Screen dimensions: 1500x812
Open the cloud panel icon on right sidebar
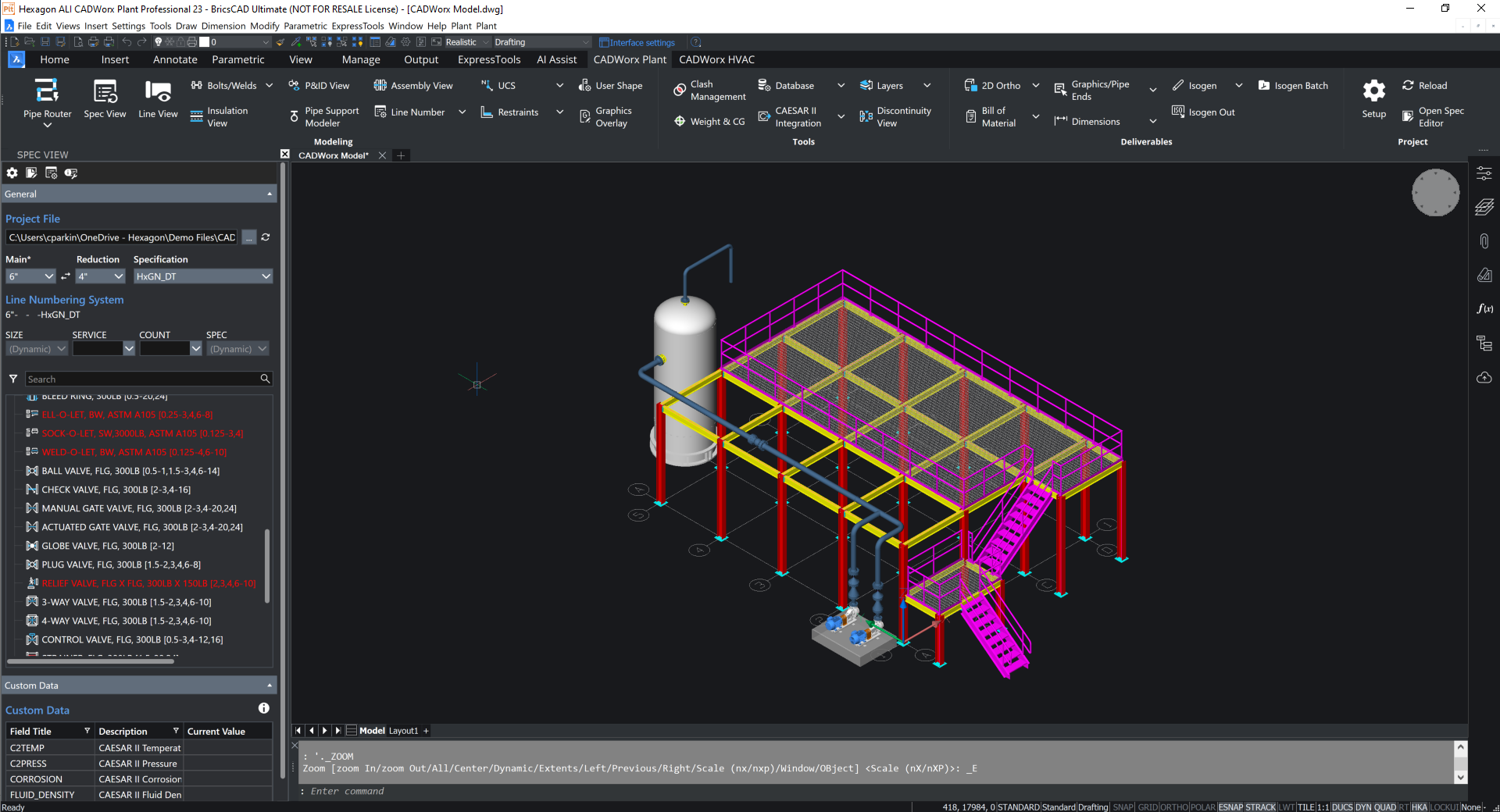pos(1484,378)
